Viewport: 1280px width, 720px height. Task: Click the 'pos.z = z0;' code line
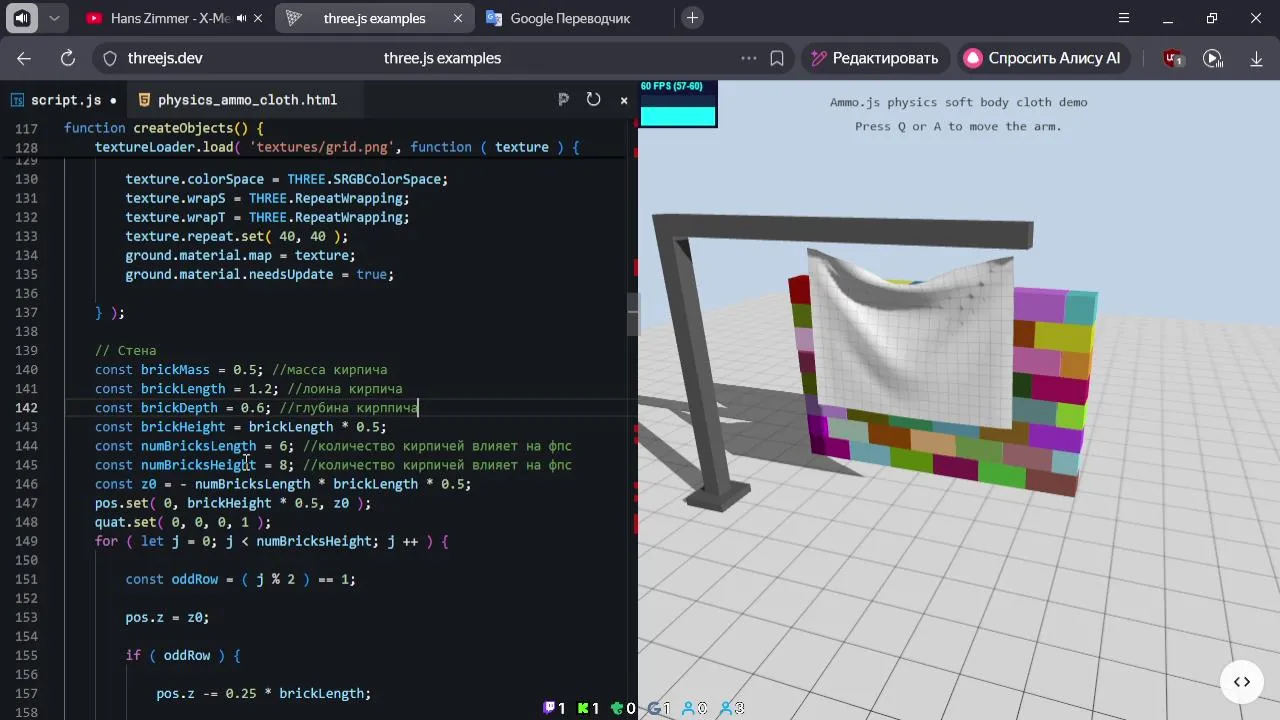point(167,617)
